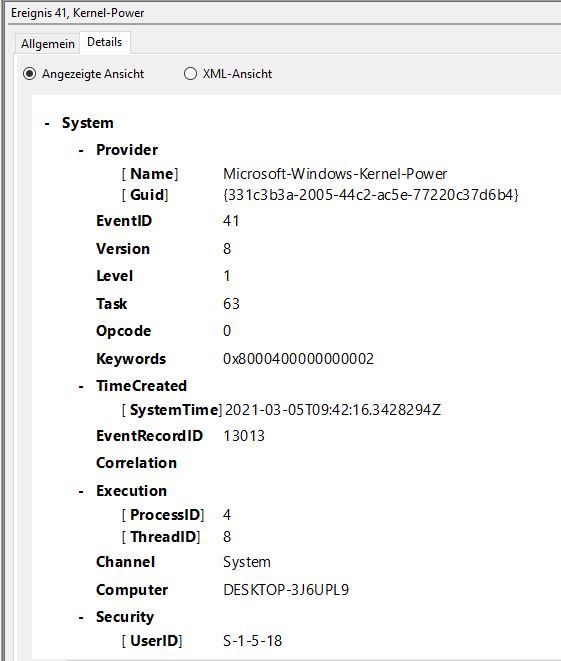The height and width of the screenshot is (661, 561).
Task: Click the UserID attribute name
Action: click(x=154, y=641)
